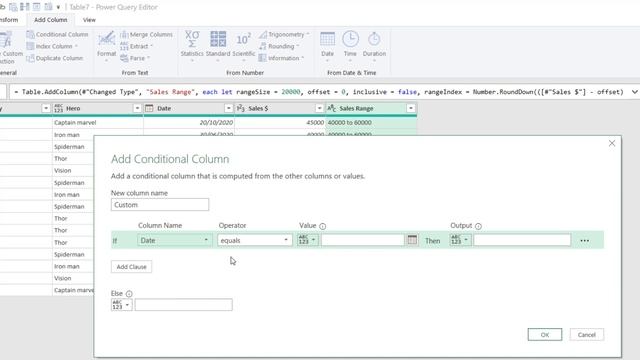This screenshot has width=640, height=360.
Task: Change the Output type selector
Action: pos(460,240)
